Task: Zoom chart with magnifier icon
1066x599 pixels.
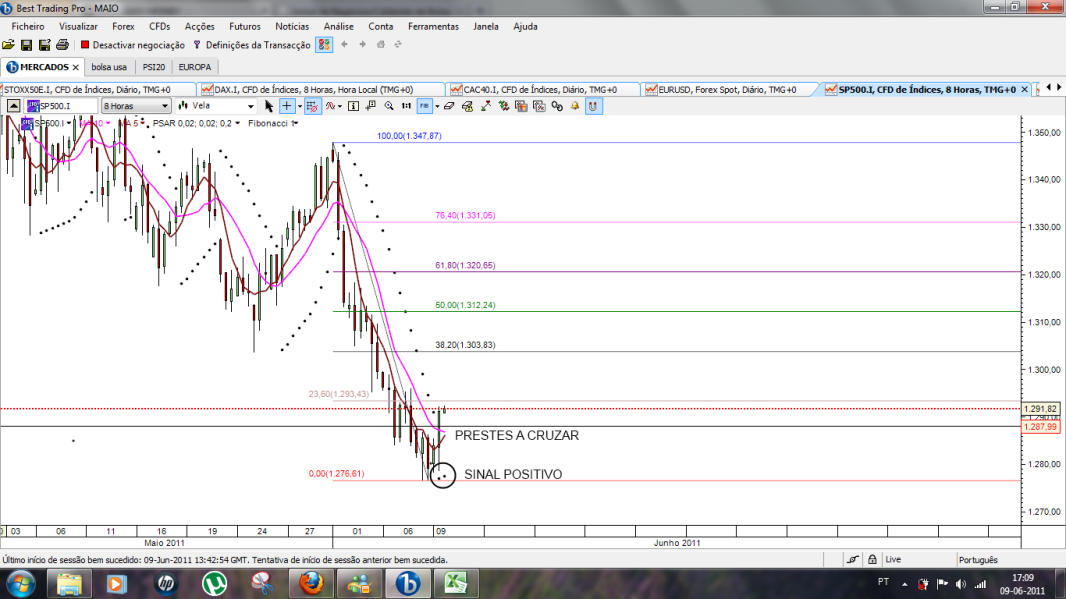Action: [x=389, y=106]
